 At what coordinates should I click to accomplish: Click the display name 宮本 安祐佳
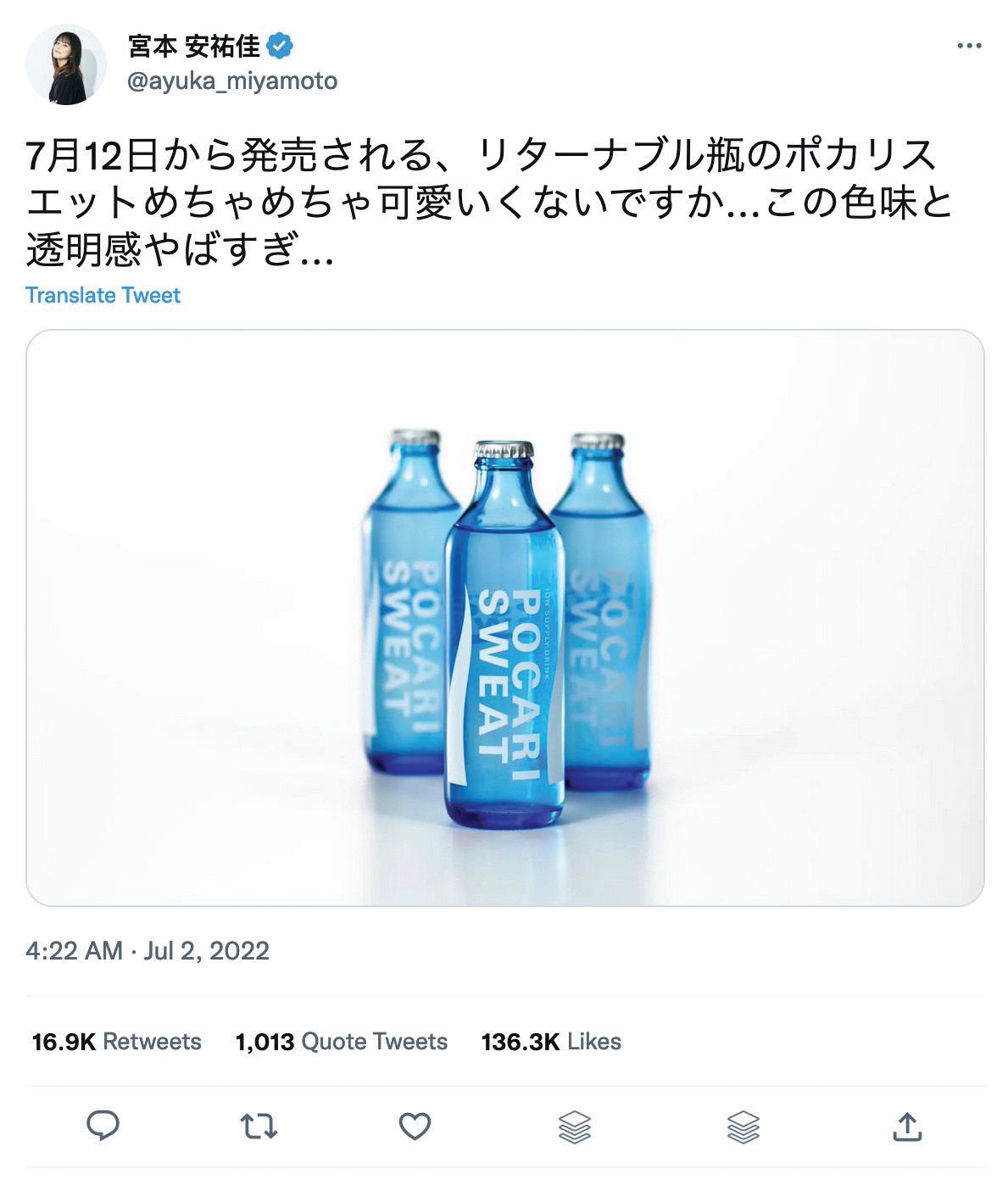coord(194,46)
